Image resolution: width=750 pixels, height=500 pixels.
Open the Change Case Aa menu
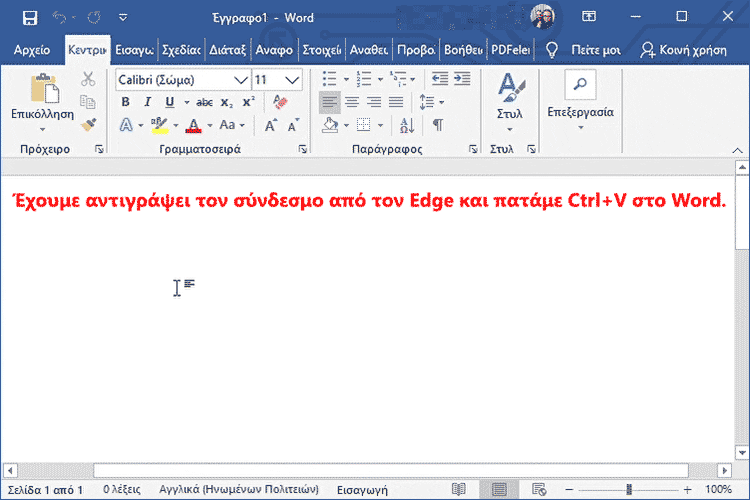(232, 125)
